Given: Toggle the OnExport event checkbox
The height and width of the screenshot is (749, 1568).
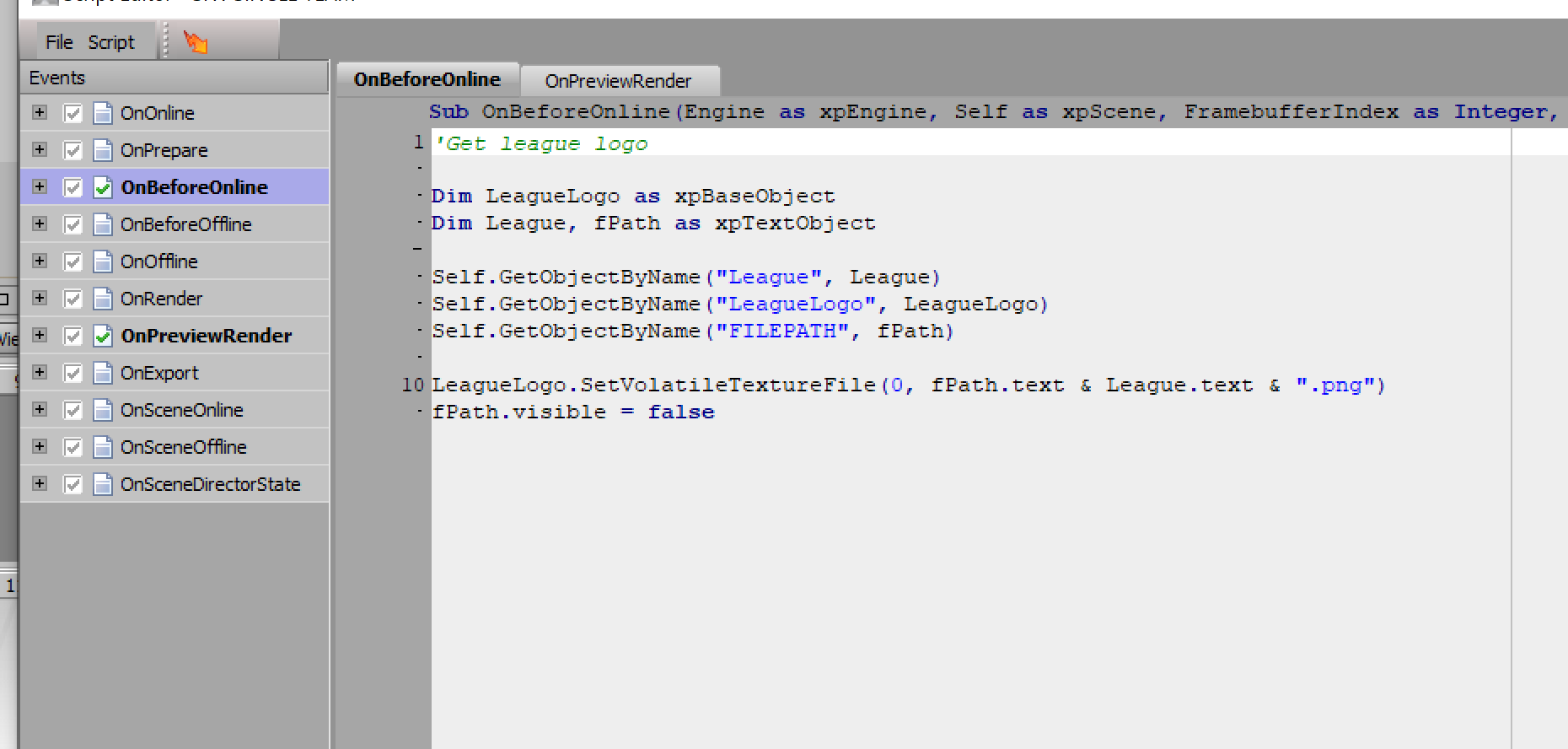Looking at the screenshot, I should [72, 373].
